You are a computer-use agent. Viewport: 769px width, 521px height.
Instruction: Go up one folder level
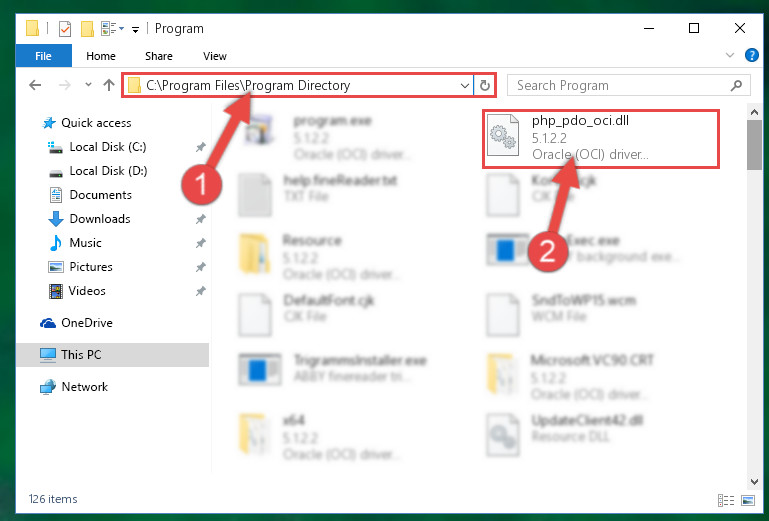tap(109, 85)
